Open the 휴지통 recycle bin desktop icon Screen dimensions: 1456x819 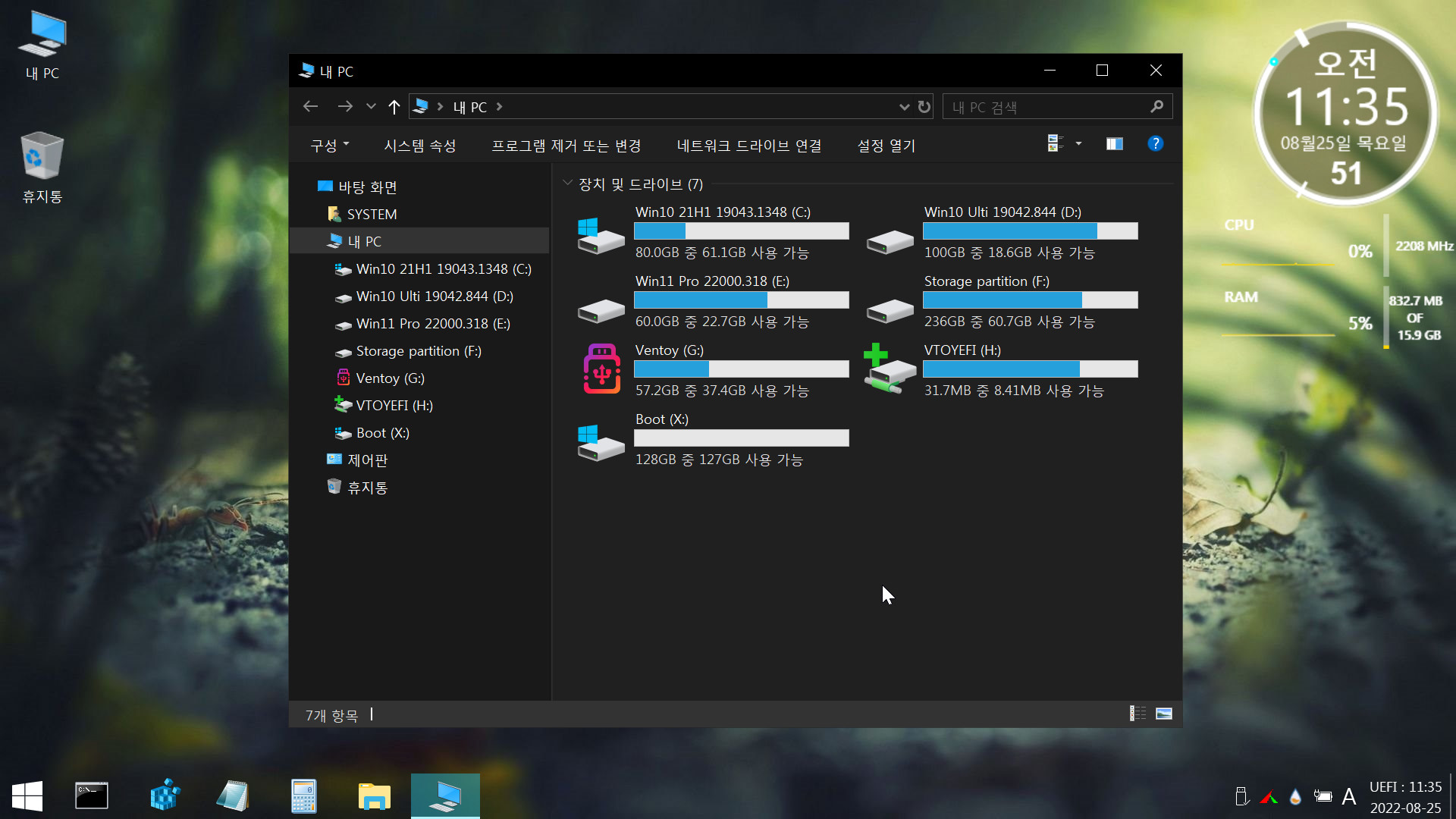(x=42, y=168)
